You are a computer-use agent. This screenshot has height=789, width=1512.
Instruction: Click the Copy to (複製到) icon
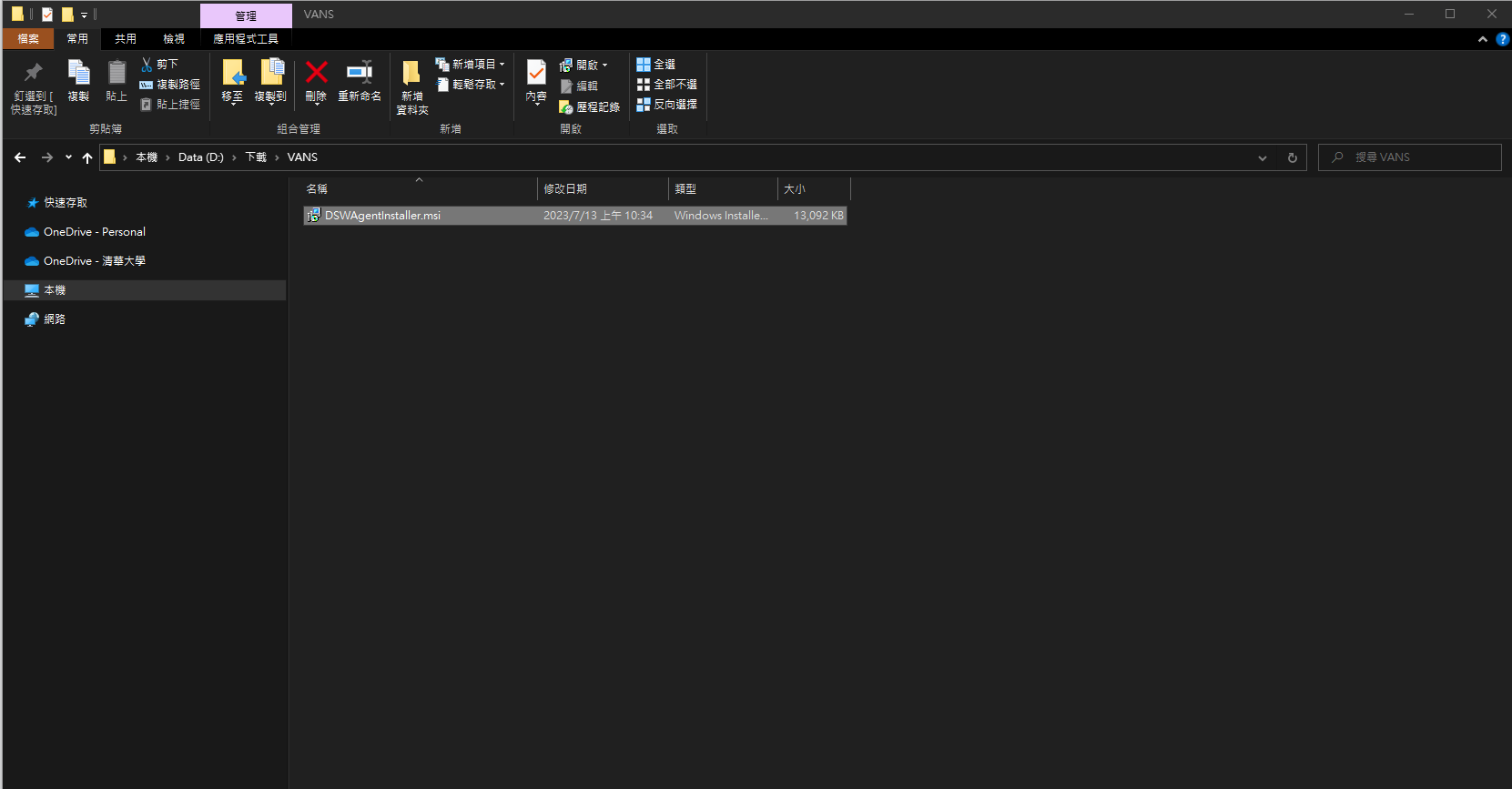click(270, 75)
